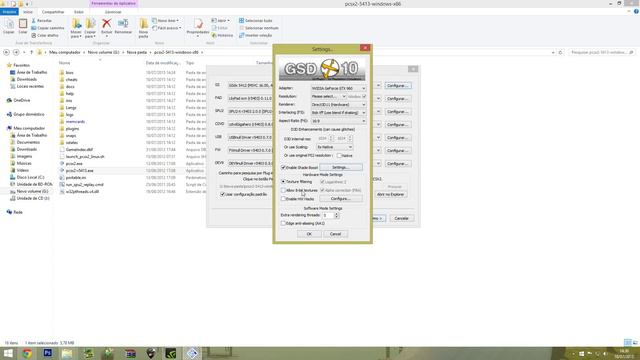Open the Arquivo menu tab
The width and height of the screenshot is (640, 360).
9,12
